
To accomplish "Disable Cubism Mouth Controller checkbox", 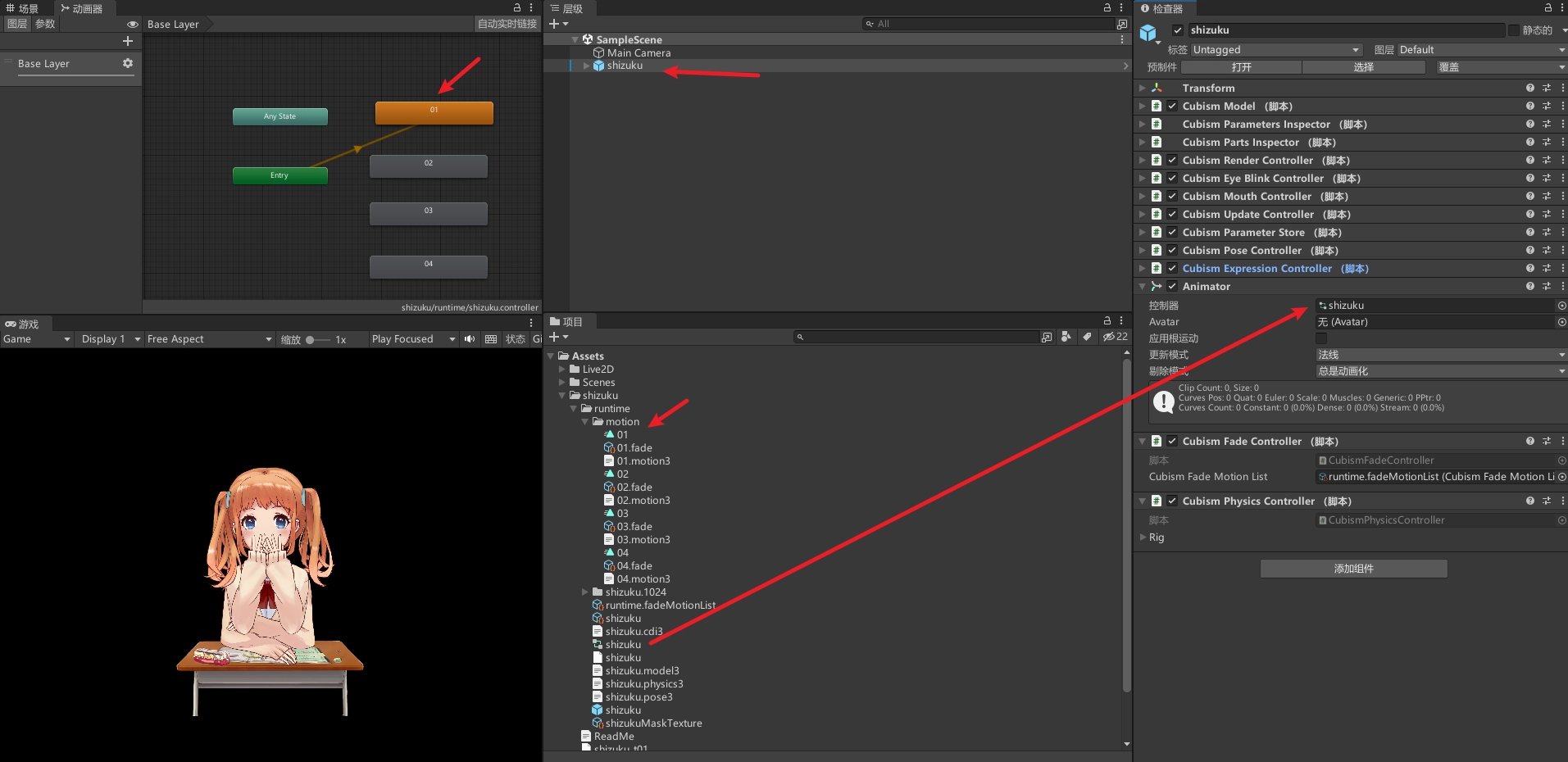I will [x=1172, y=196].
